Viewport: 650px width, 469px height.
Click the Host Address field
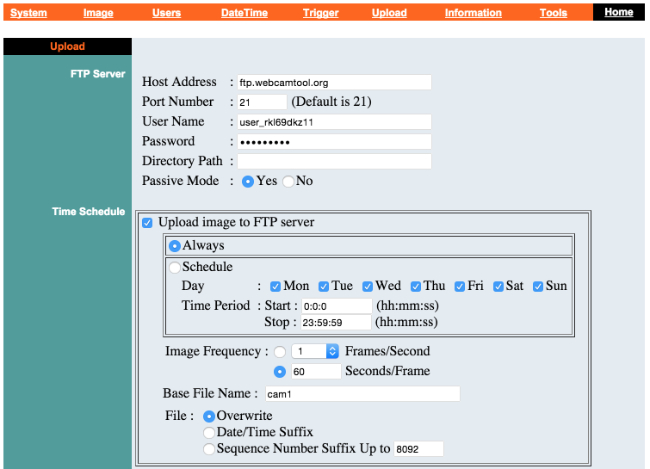334,82
